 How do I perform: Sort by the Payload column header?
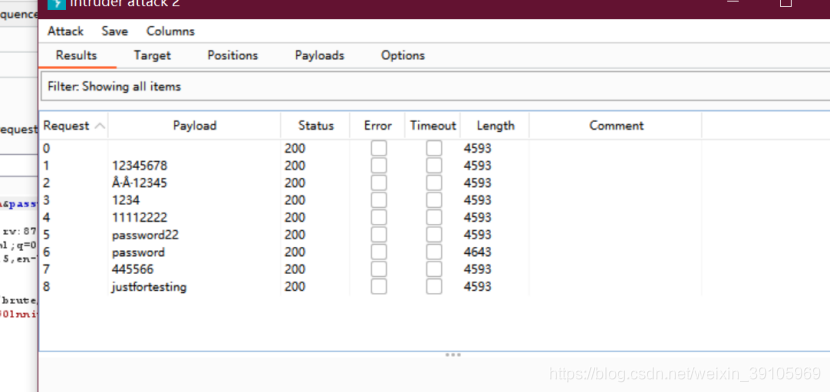pyautogui.click(x=194, y=126)
